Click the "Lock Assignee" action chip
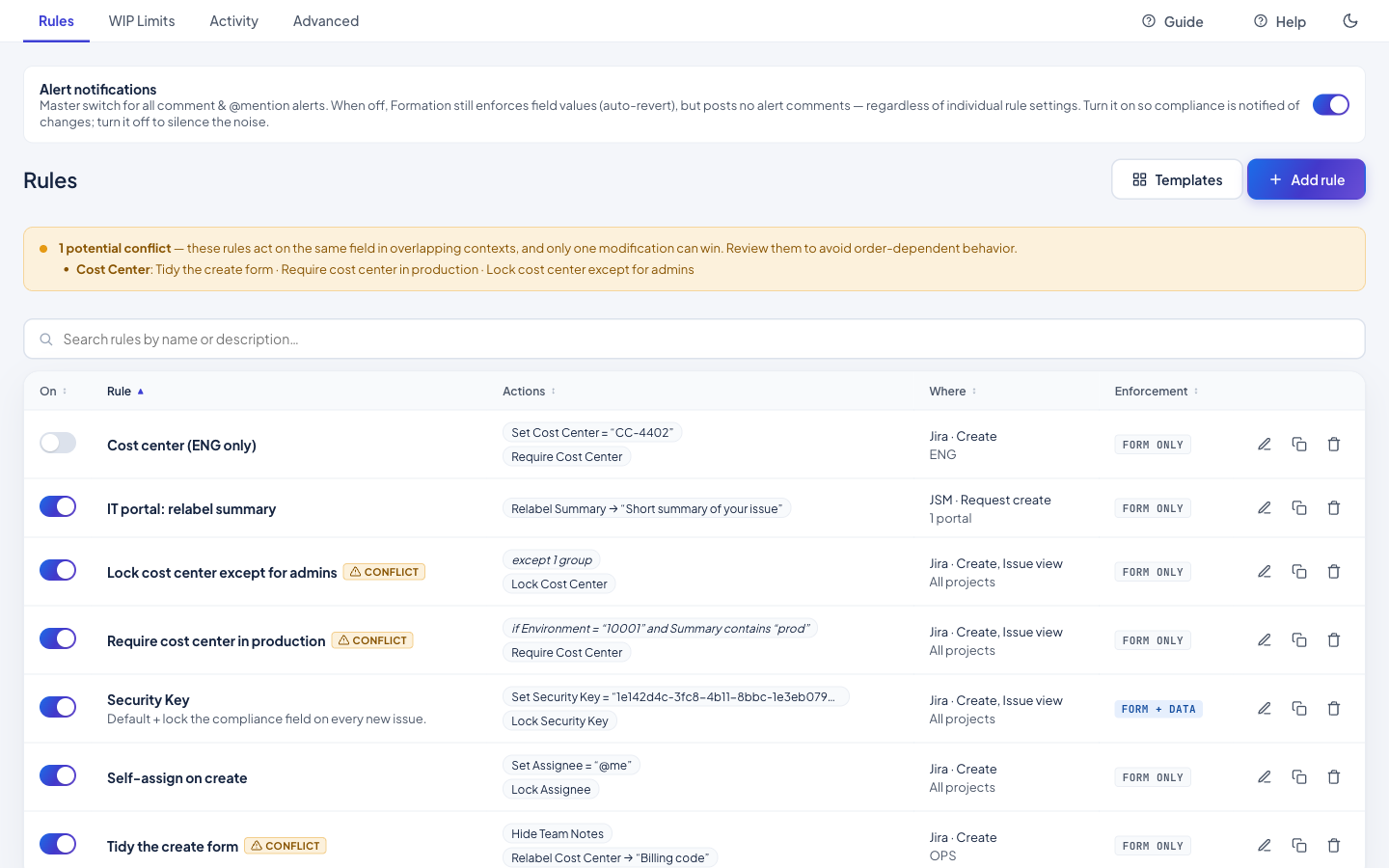1389x868 pixels. 551,790
